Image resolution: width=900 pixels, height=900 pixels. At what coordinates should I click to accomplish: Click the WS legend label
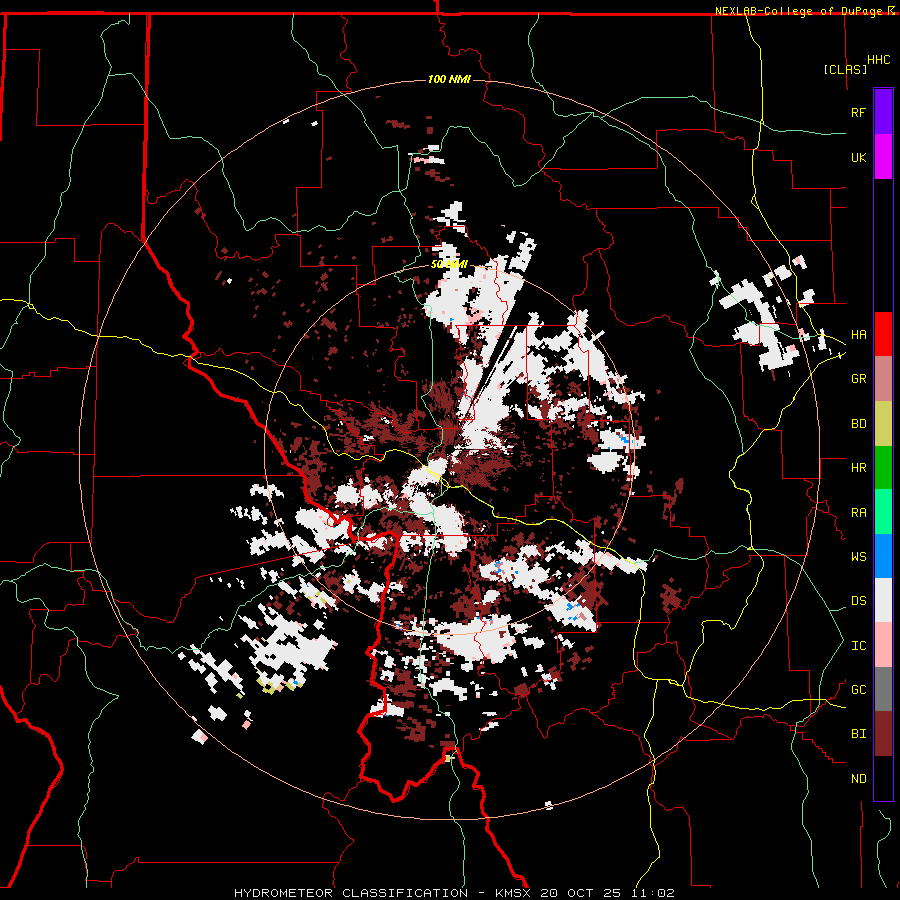pyautogui.click(x=858, y=557)
